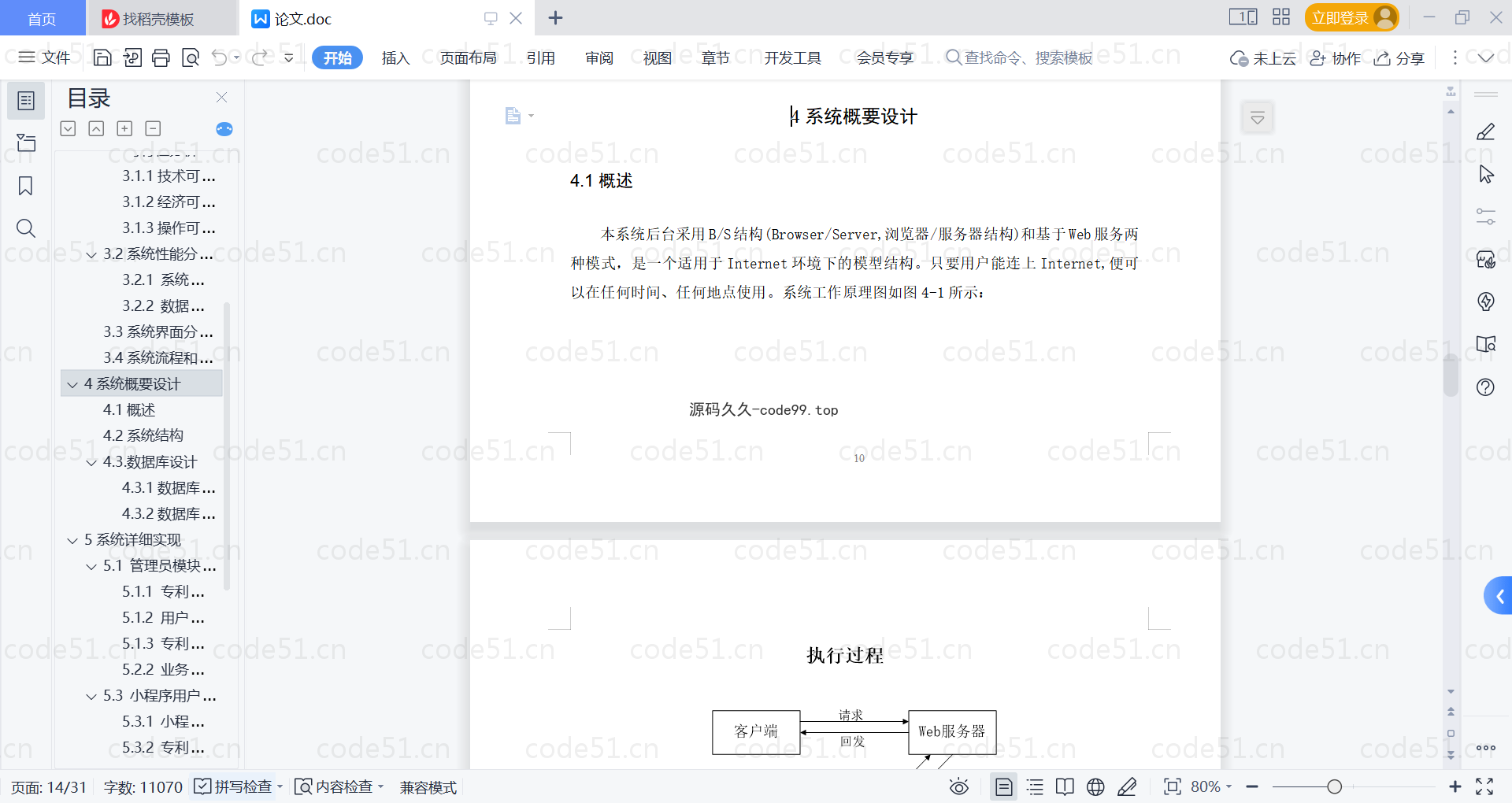Close the 目录 contents panel
The image size is (1512, 803).
coord(221,98)
